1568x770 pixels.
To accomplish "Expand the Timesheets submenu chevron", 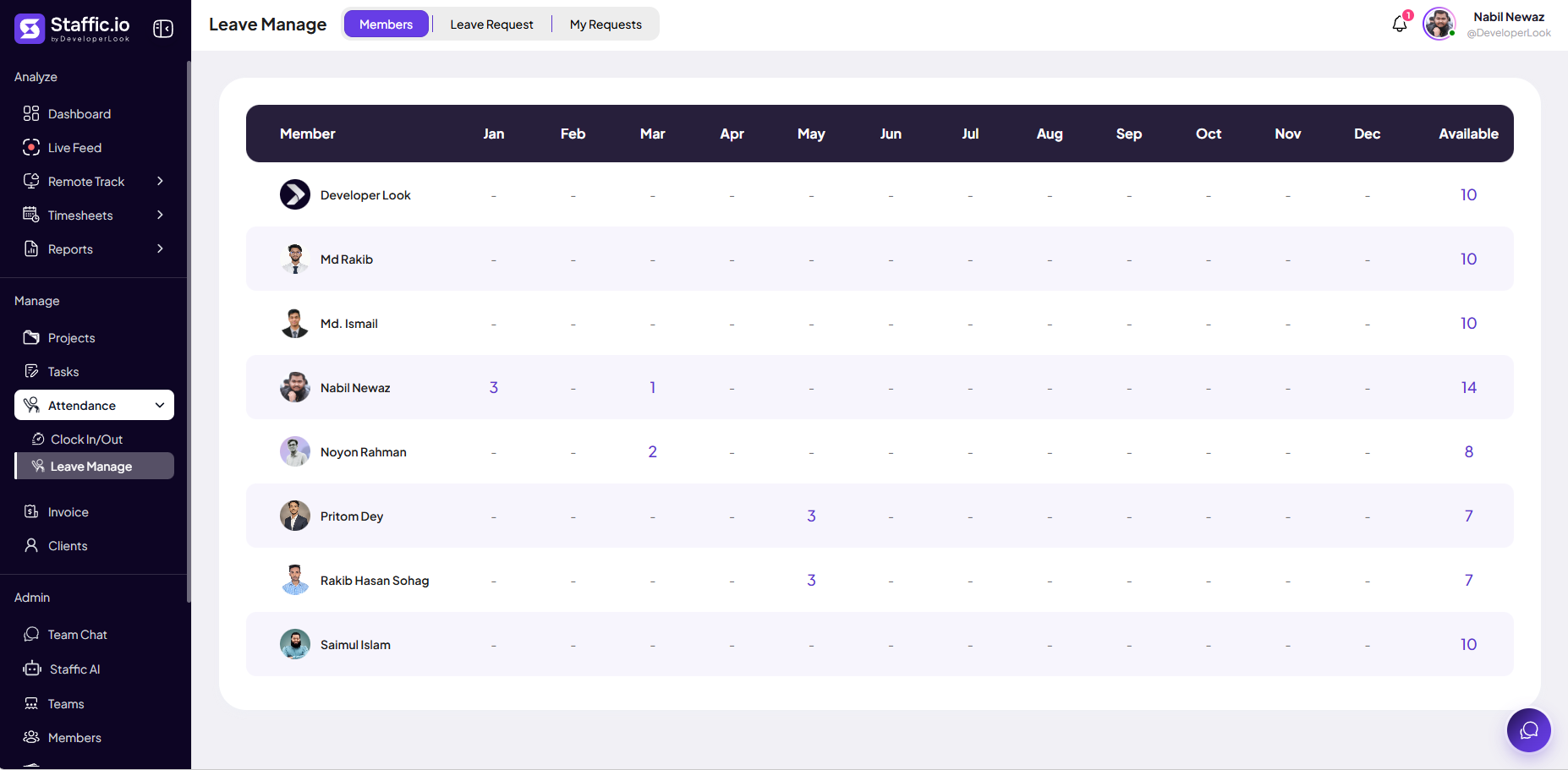I will [x=160, y=215].
